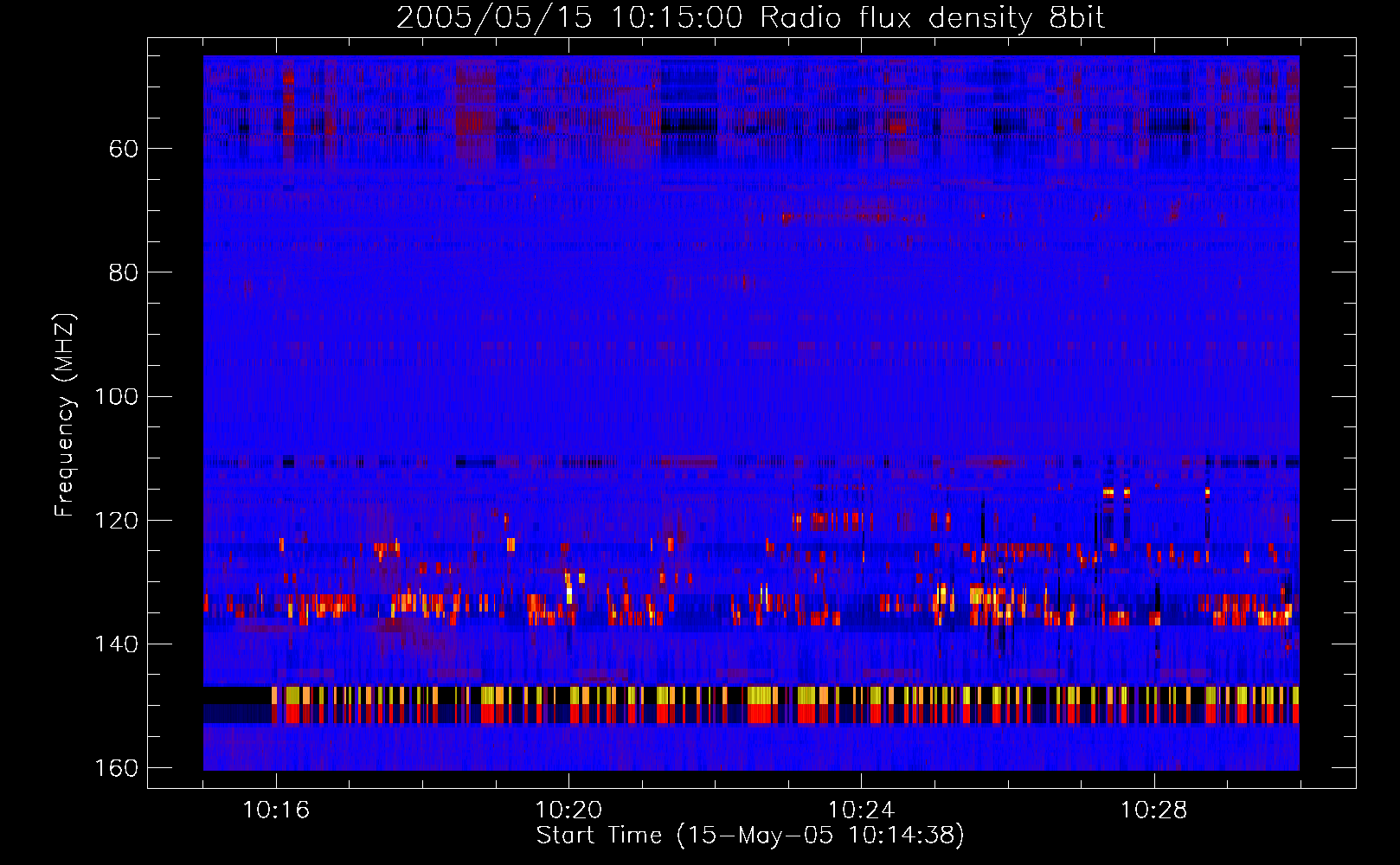
Task: Click the 140 frequency tick label
Action: click(116, 644)
